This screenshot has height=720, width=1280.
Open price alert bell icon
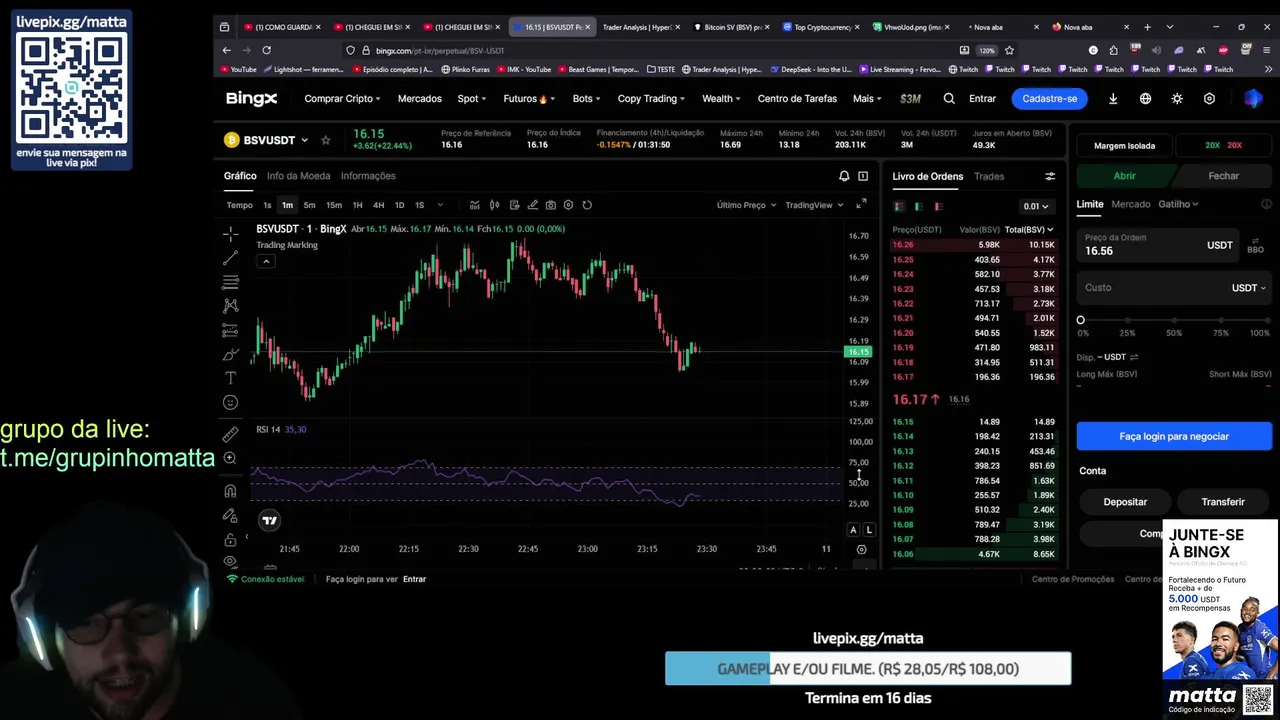point(844,176)
